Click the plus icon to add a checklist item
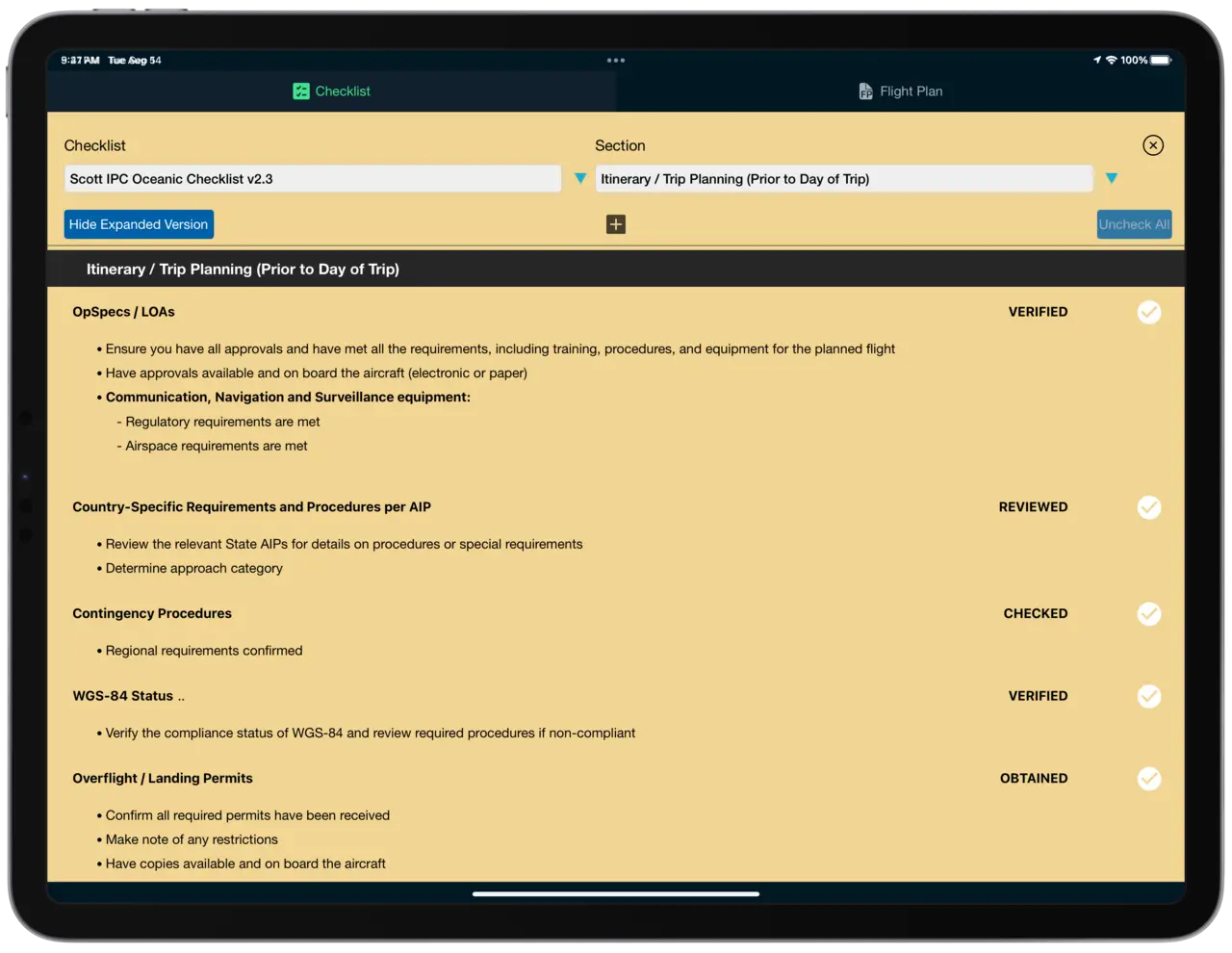 (615, 224)
